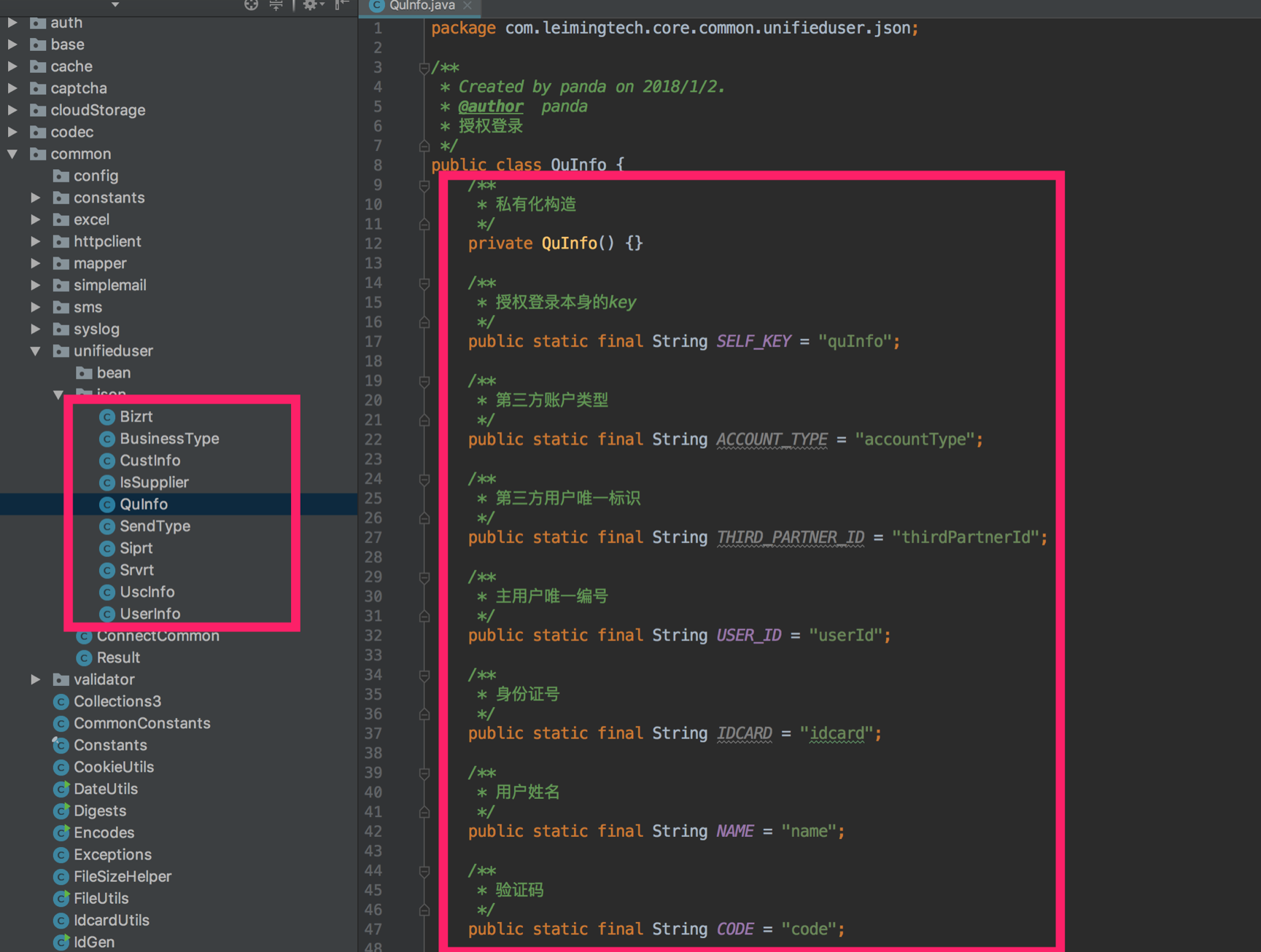Expand the validator folder
1261x952 pixels.
pos(36,679)
